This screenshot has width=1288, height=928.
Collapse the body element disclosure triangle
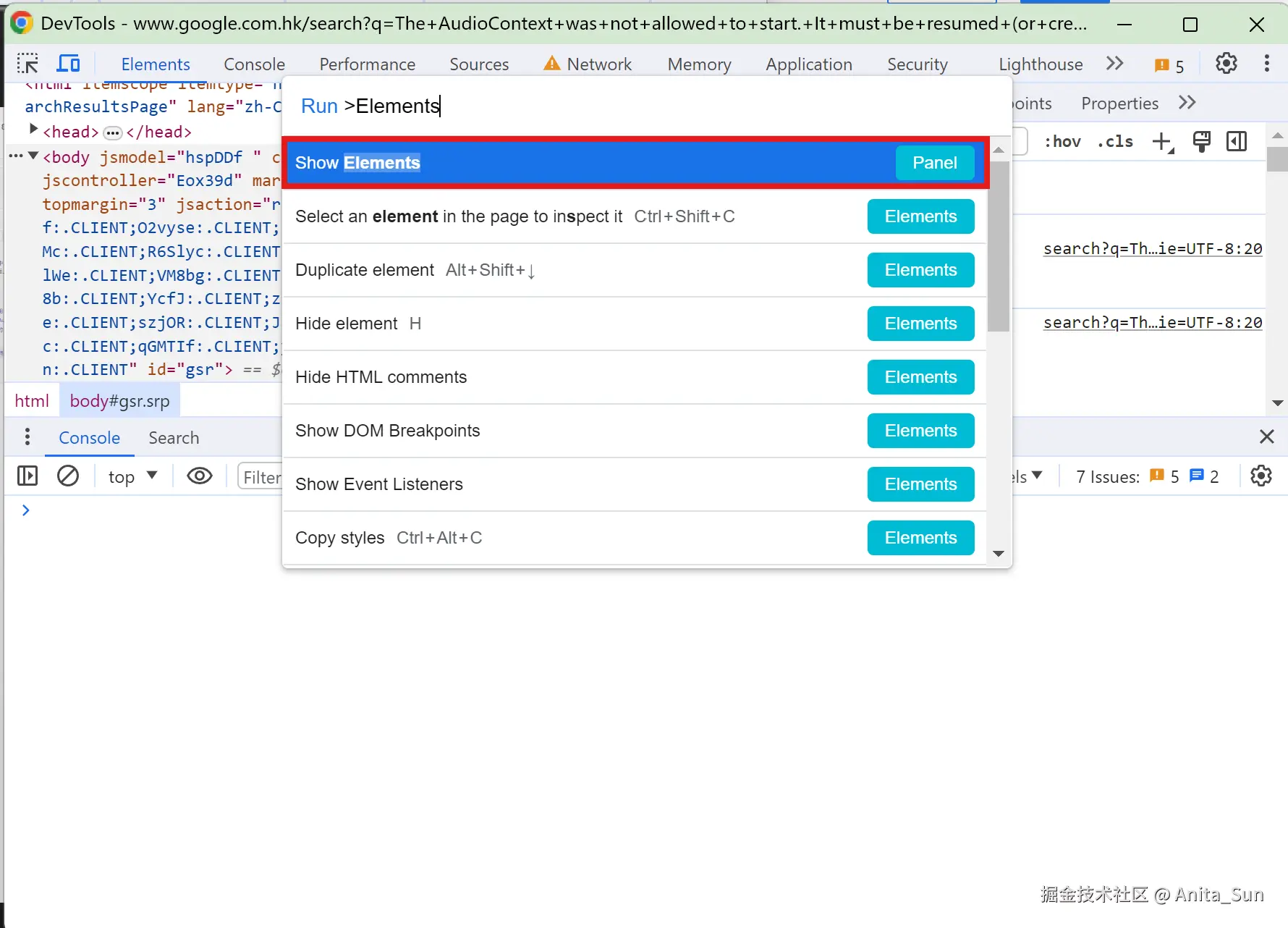click(33, 155)
